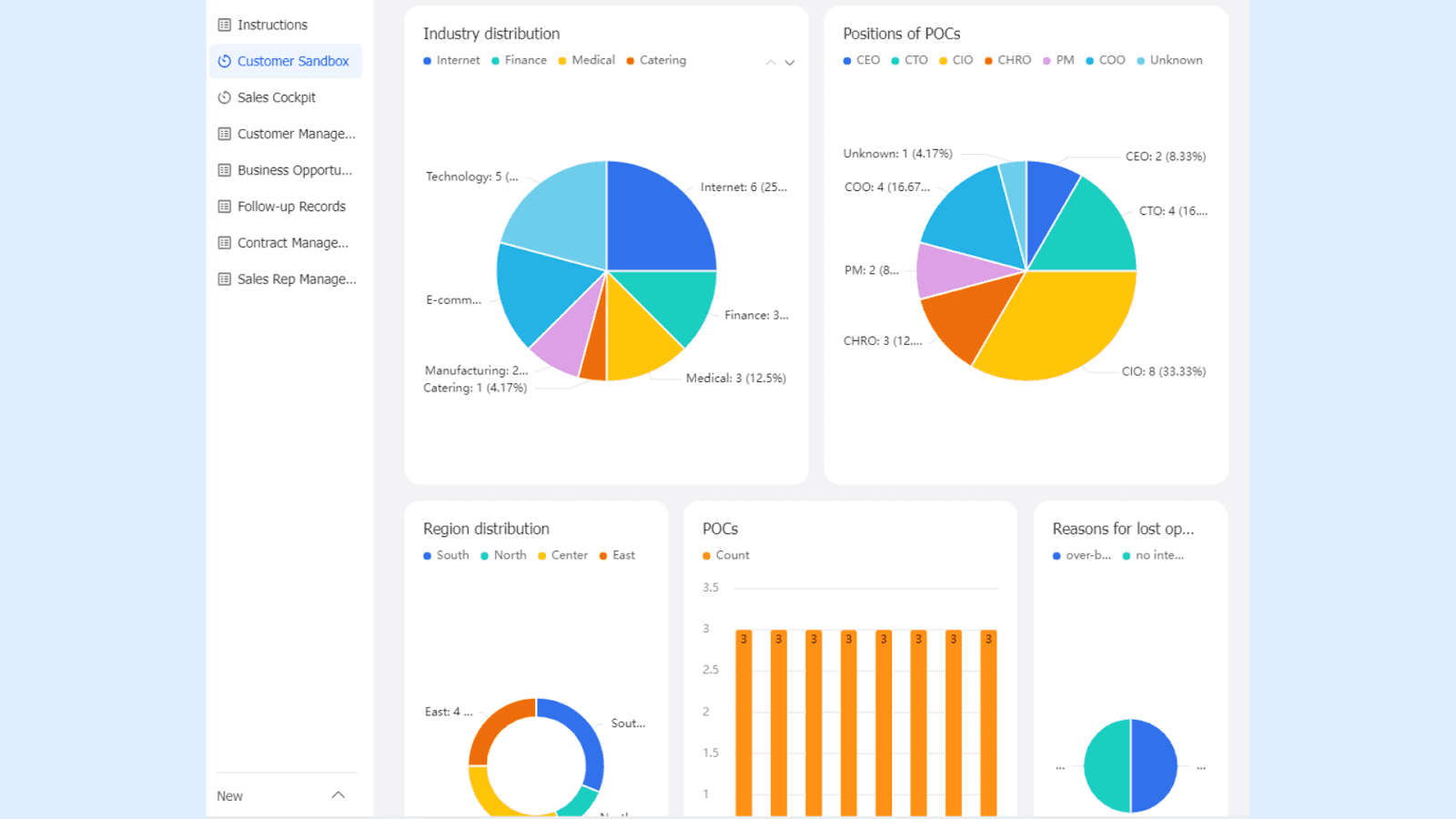Toggle North legend in Region distribution
The image size is (1456, 819).
point(503,555)
